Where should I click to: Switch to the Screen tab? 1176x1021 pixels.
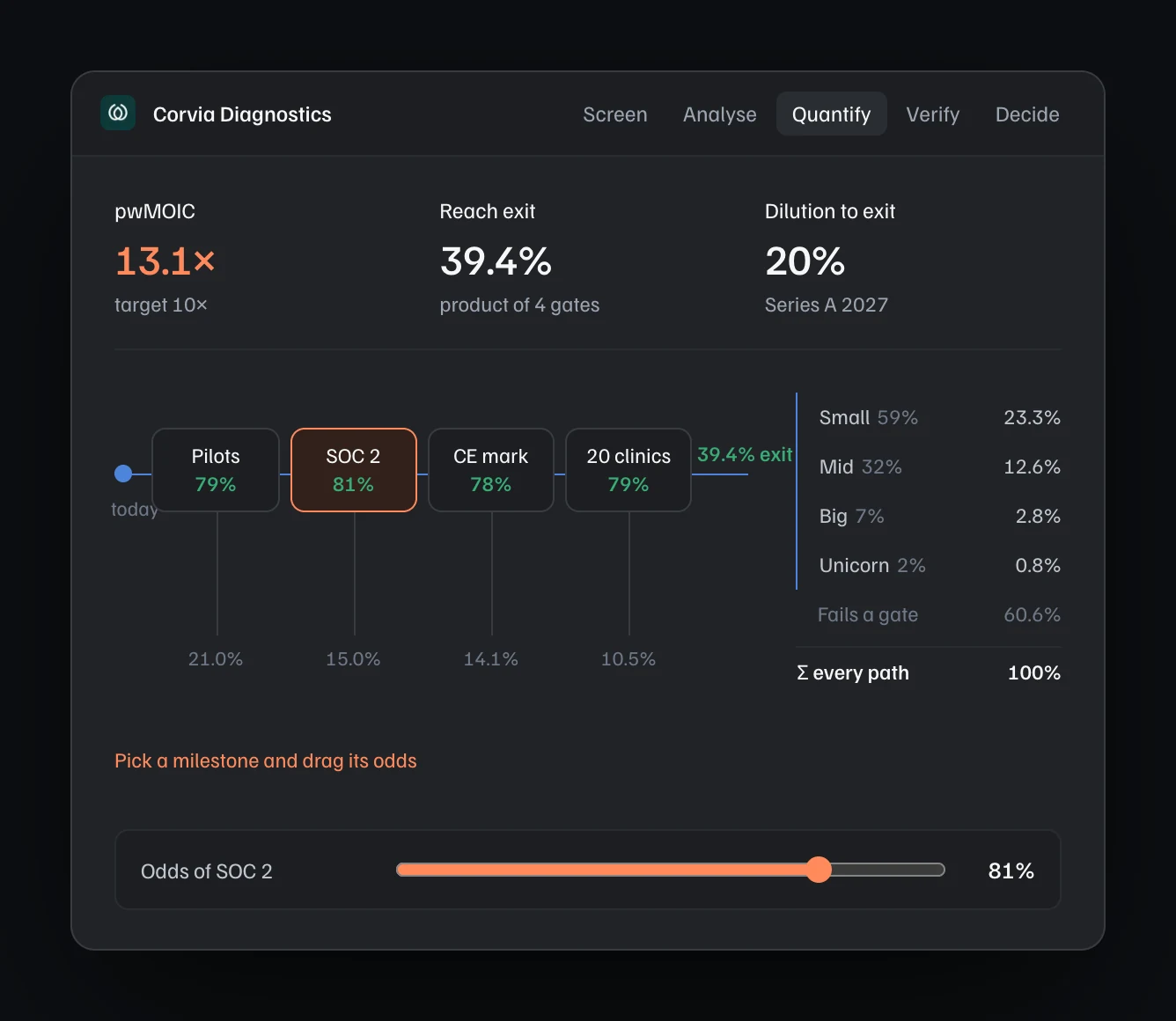pos(615,114)
